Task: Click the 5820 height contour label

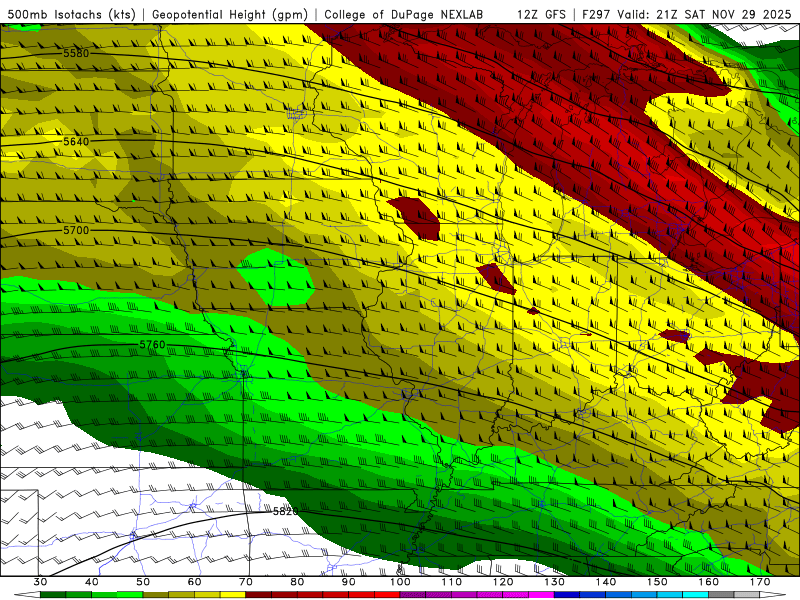Action: point(286,511)
